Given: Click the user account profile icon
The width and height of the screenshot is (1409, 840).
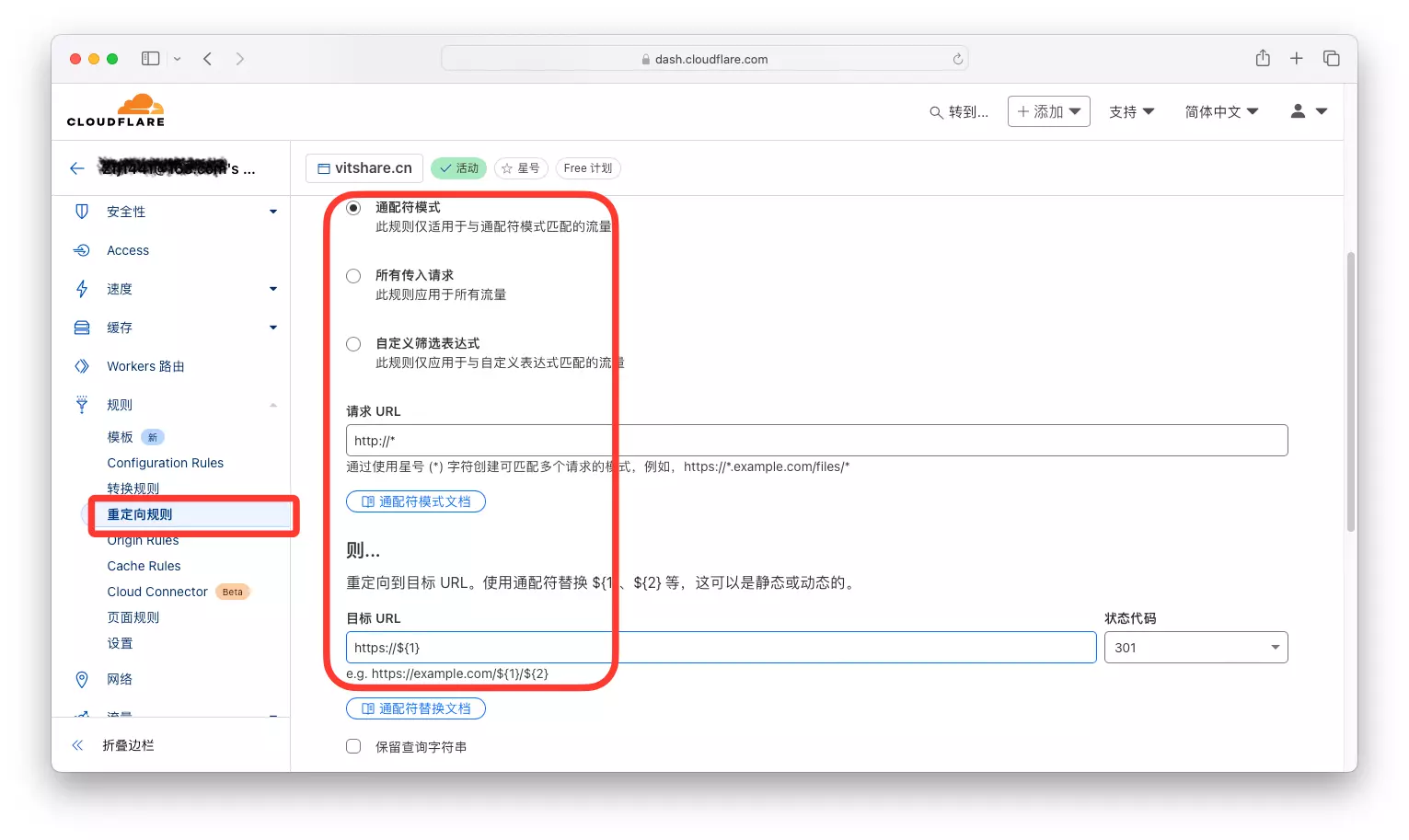Looking at the screenshot, I should (1298, 111).
